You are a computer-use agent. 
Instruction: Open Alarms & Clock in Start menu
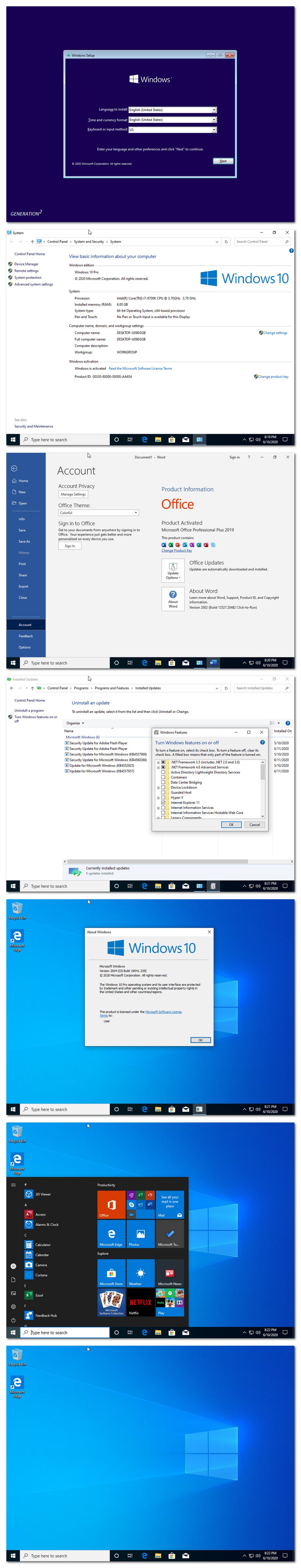(42, 1224)
